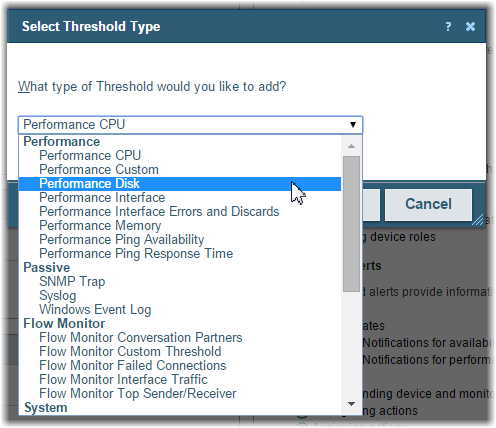The image size is (496, 428).
Task: Click the list scroll down arrow
Action: point(351,404)
